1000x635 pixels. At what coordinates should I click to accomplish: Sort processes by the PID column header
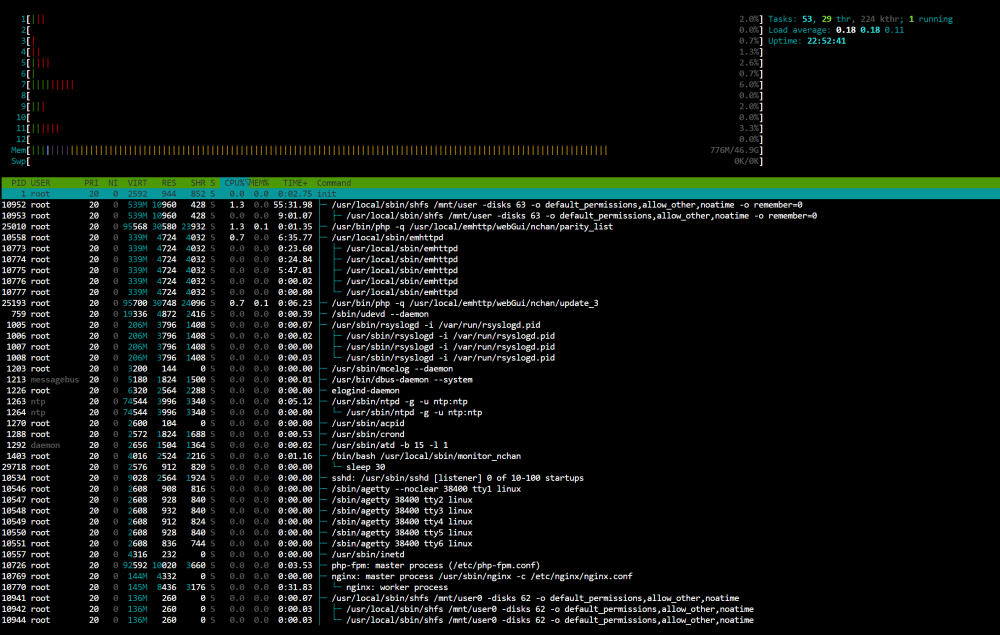click(18, 183)
